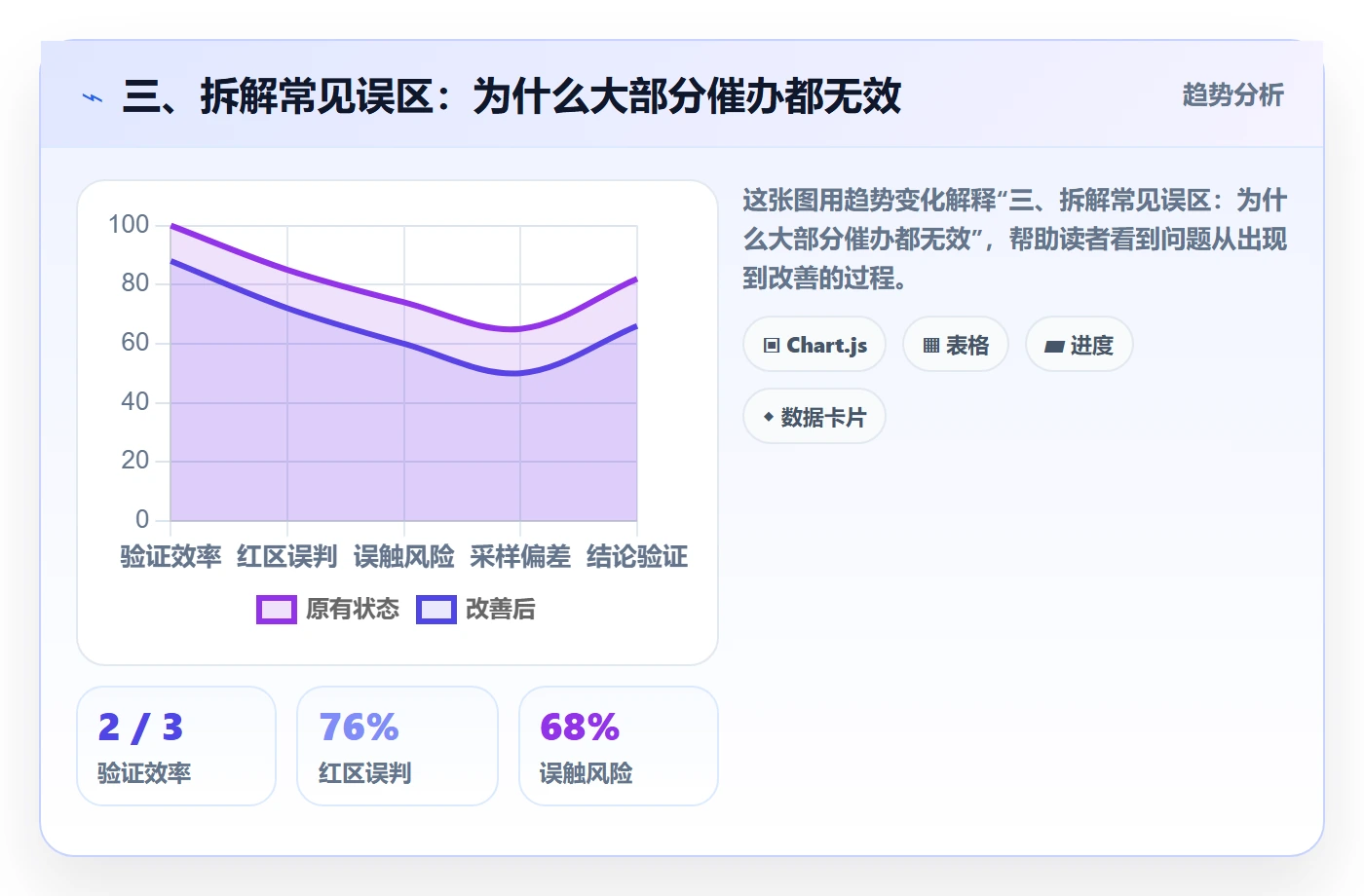
Task: Click the 68% 误触风险 stat card
Action: click(x=619, y=746)
